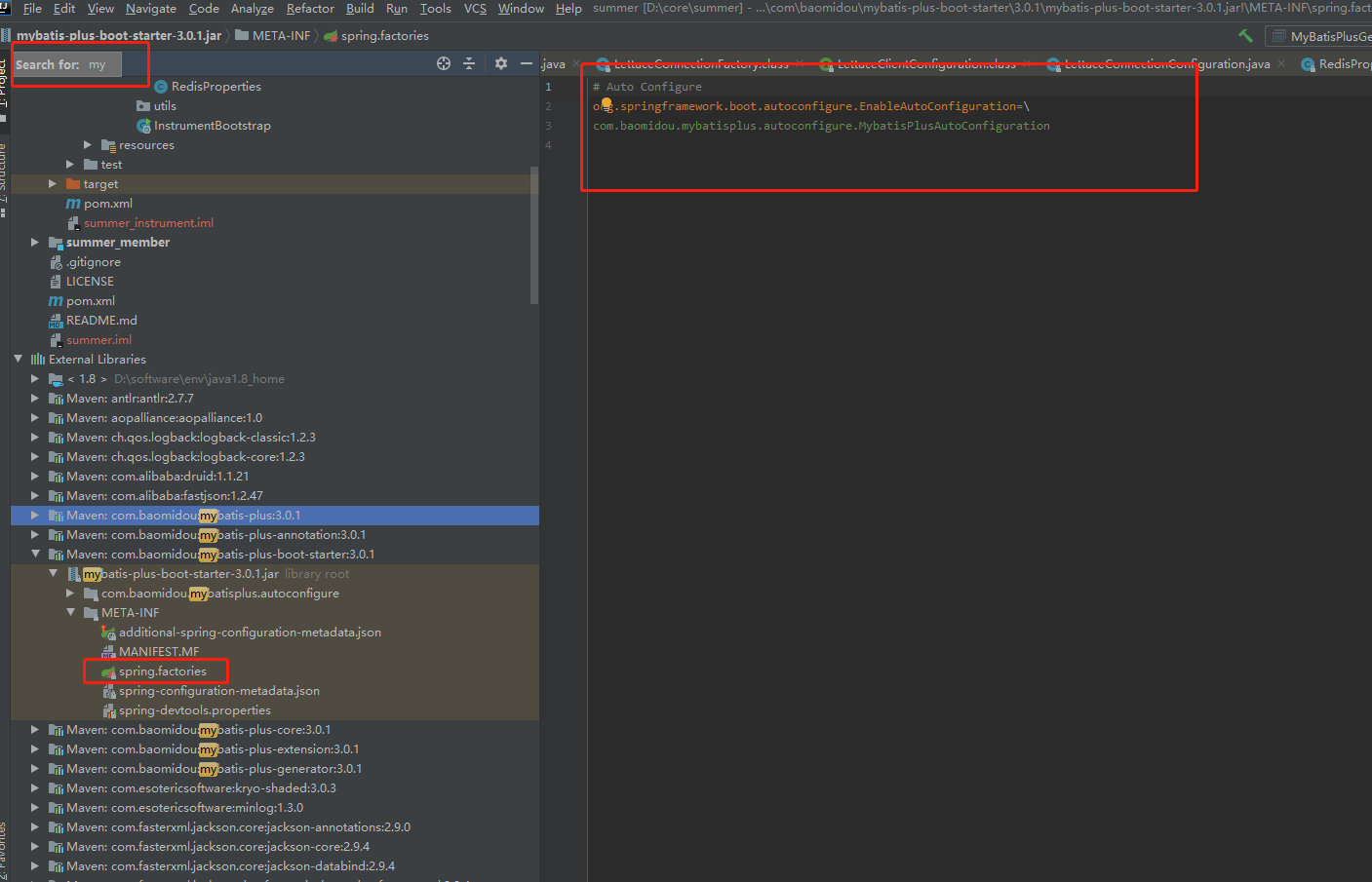Click the intention lightbulb in editor
This screenshot has height=882, width=1372.
click(x=606, y=103)
